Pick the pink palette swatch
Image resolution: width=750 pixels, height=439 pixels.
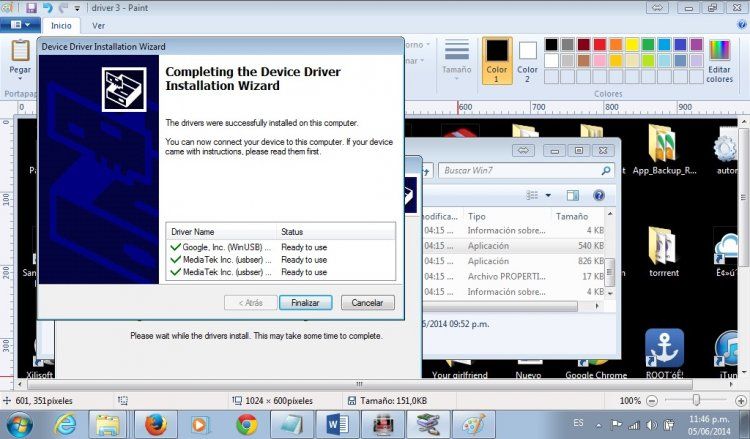(600, 60)
